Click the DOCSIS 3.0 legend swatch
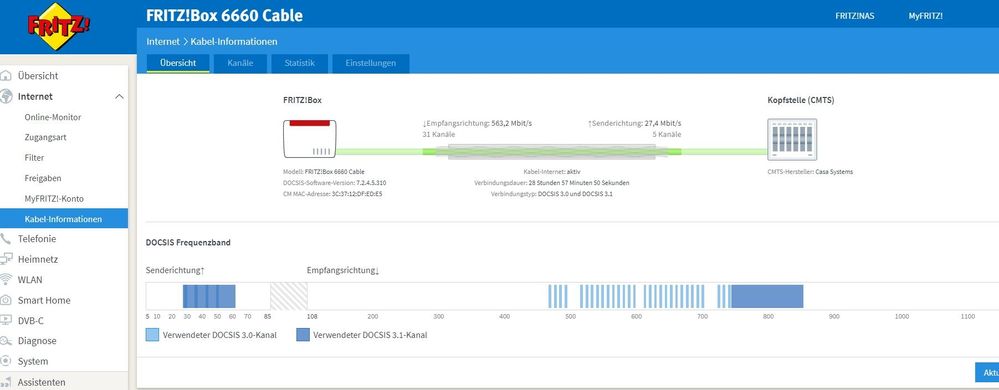 click(152, 335)
